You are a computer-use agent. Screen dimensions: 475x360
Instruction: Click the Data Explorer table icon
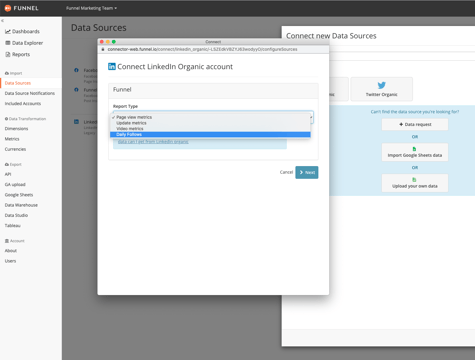click(x=8, y=43)
